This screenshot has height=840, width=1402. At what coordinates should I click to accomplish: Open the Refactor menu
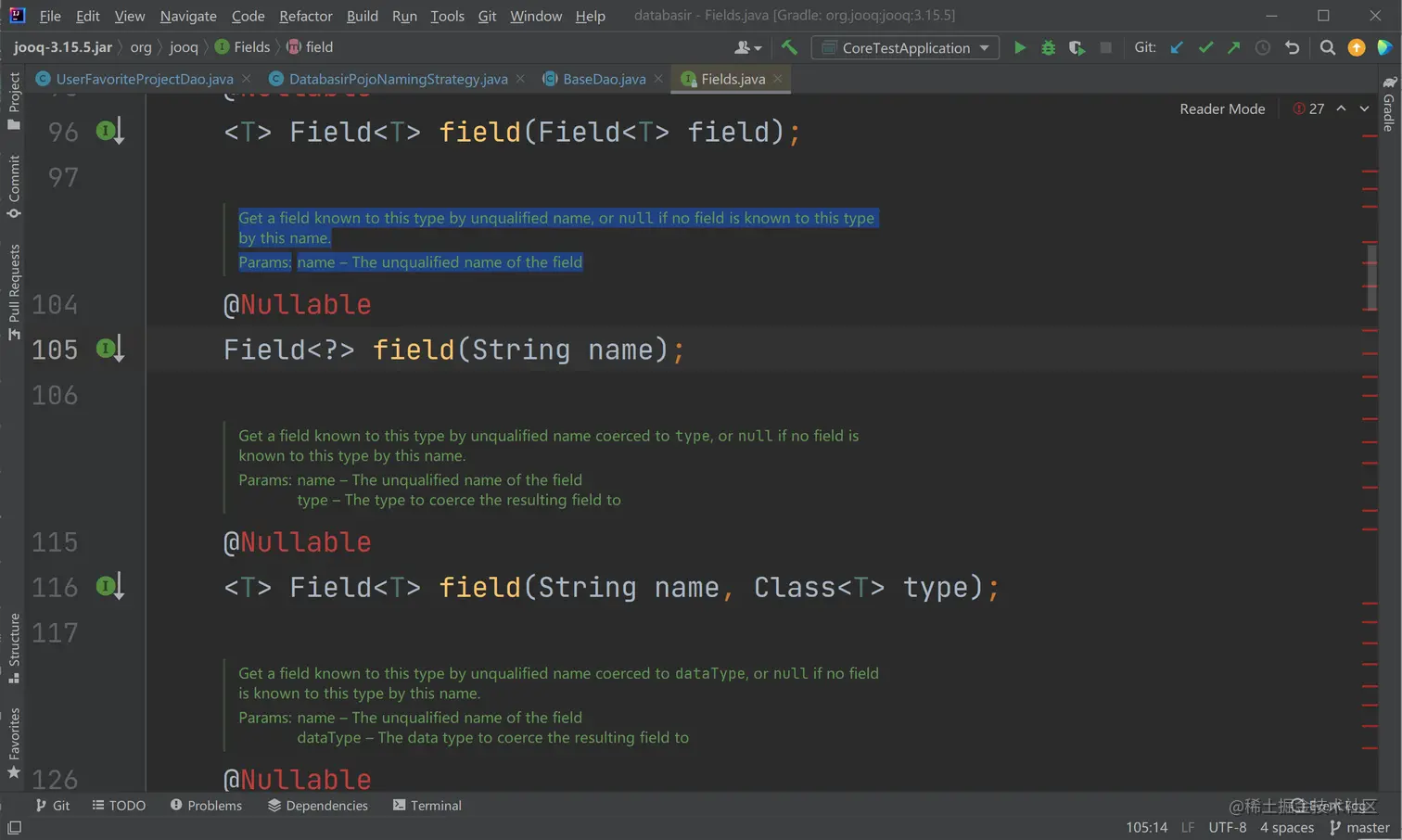pos(306,16)
